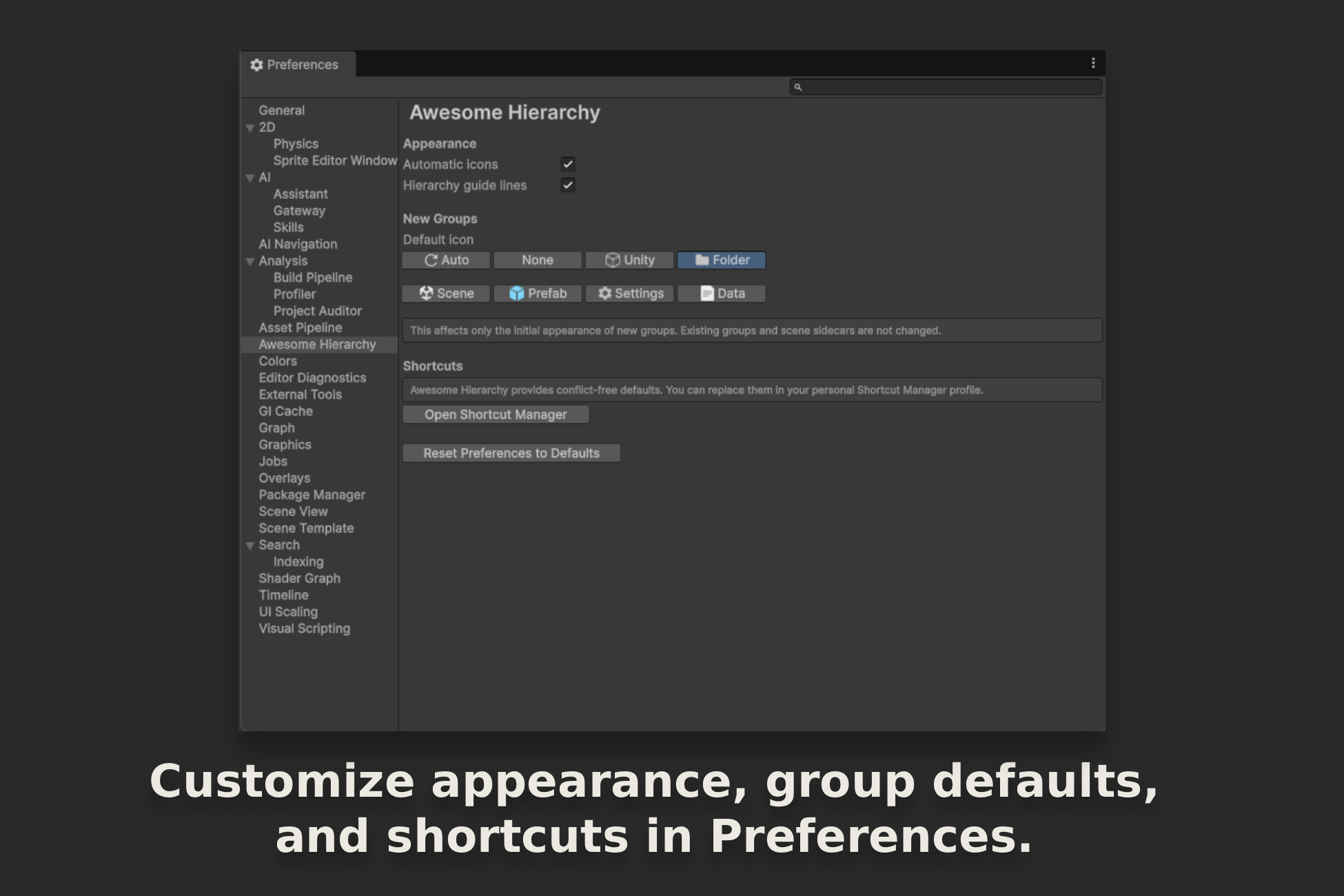Click the three-dot window options icon

[1093, 63]
